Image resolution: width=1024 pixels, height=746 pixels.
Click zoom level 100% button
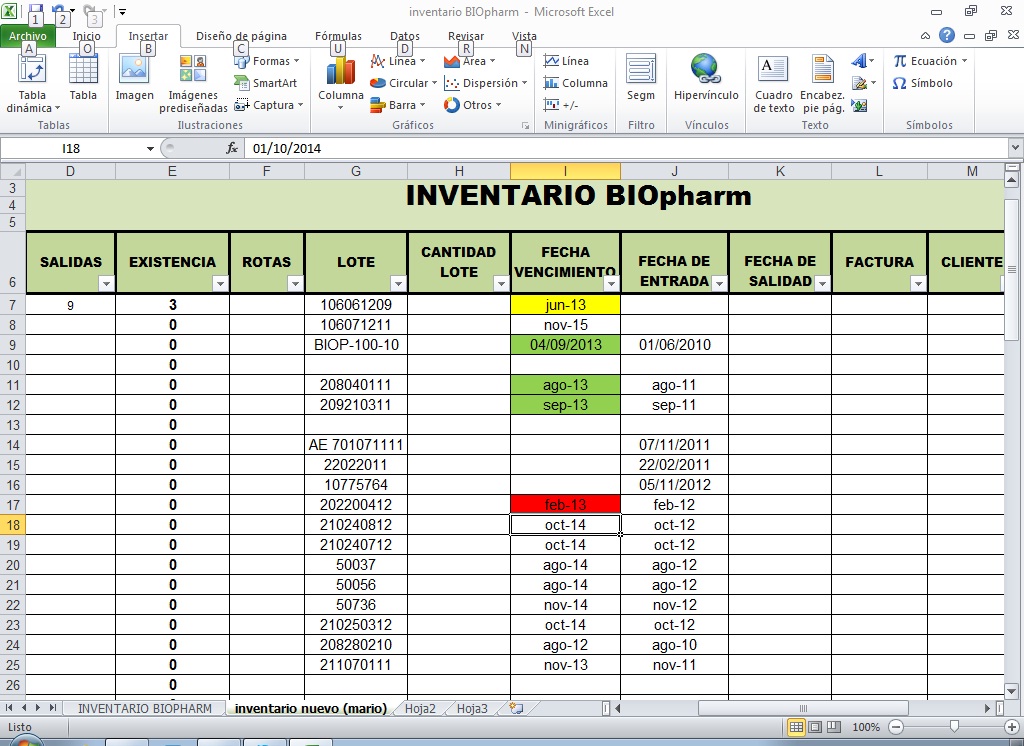click(866, 726)
